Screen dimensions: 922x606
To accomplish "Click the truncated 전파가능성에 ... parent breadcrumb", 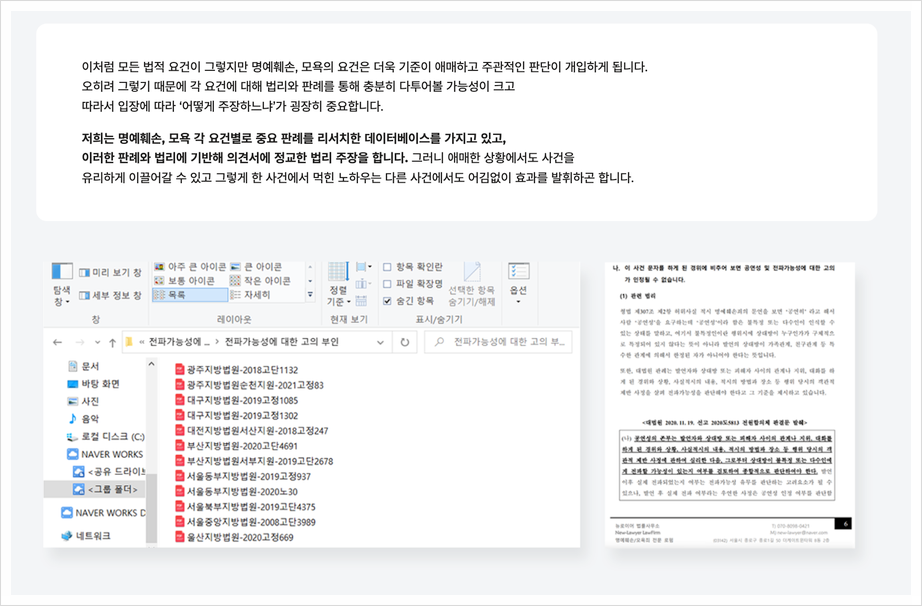I will point(179,341).
